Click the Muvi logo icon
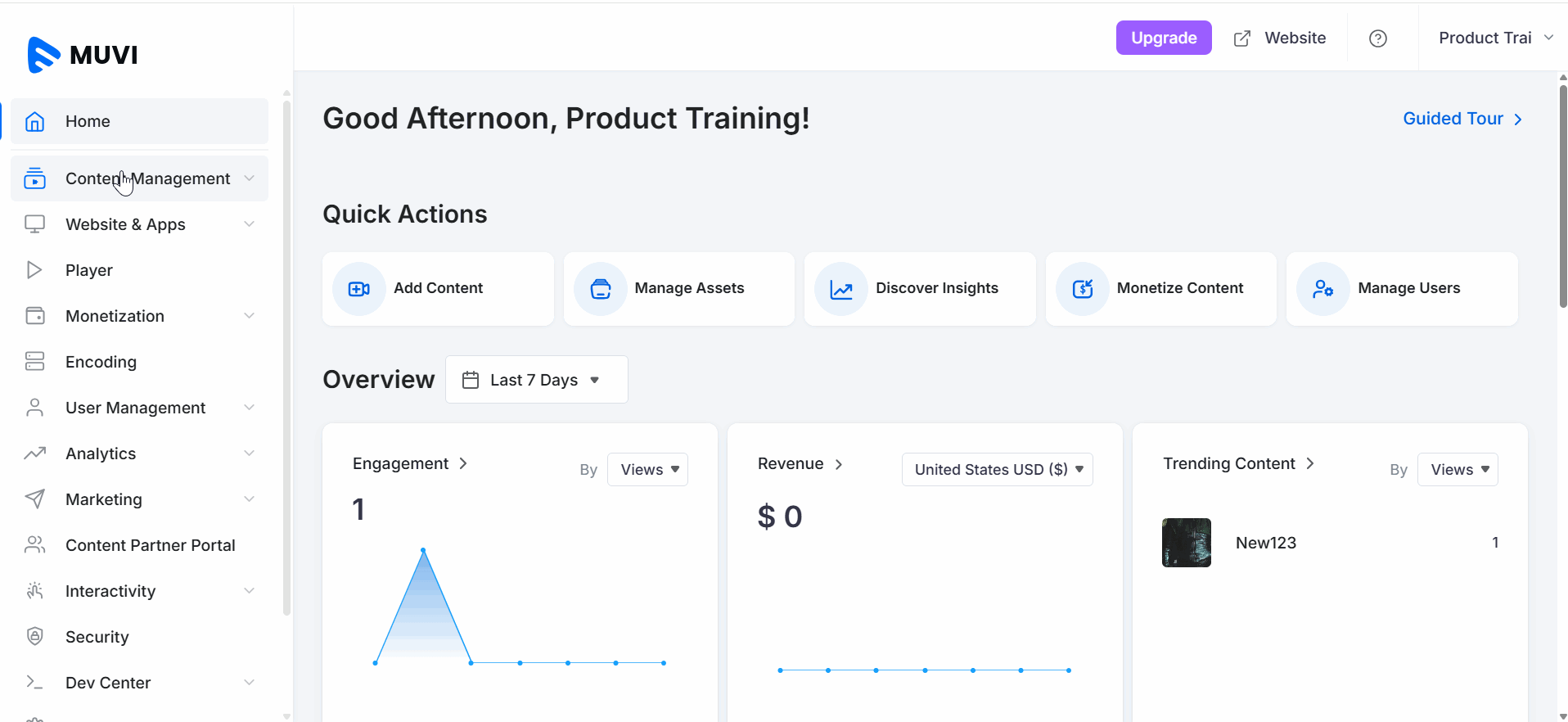Screen dimensions: 1568x722 (x=43, y=55)
